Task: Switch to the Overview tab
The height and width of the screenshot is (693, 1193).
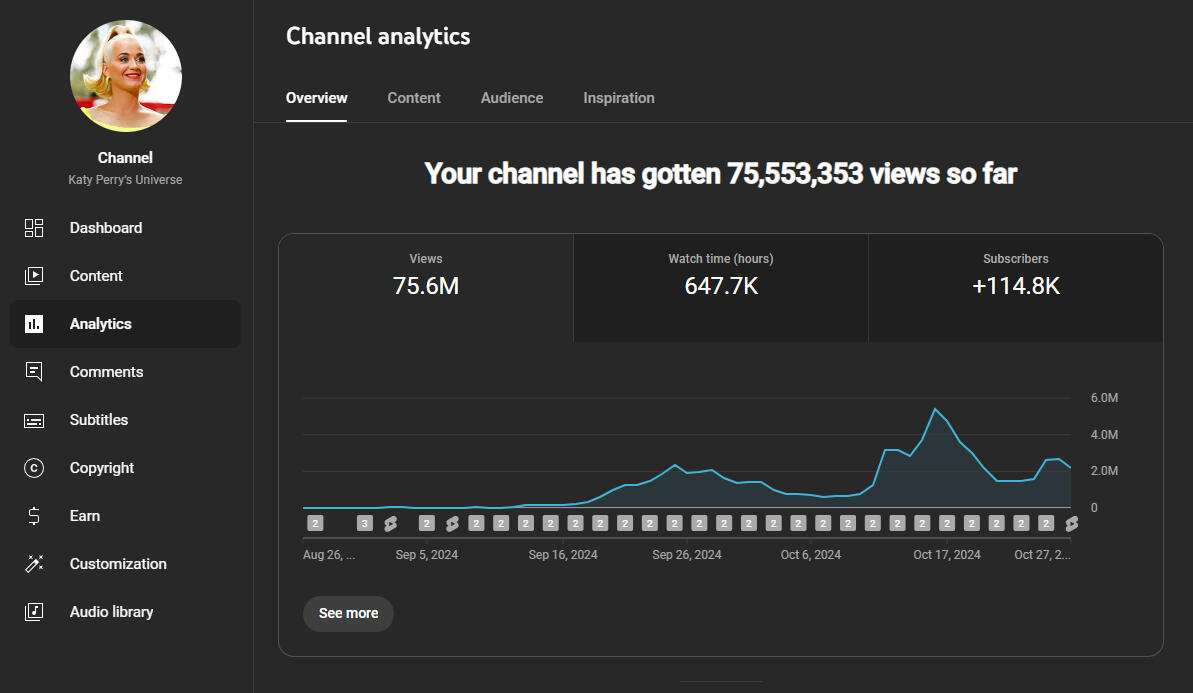Action: tap(316, 98)
